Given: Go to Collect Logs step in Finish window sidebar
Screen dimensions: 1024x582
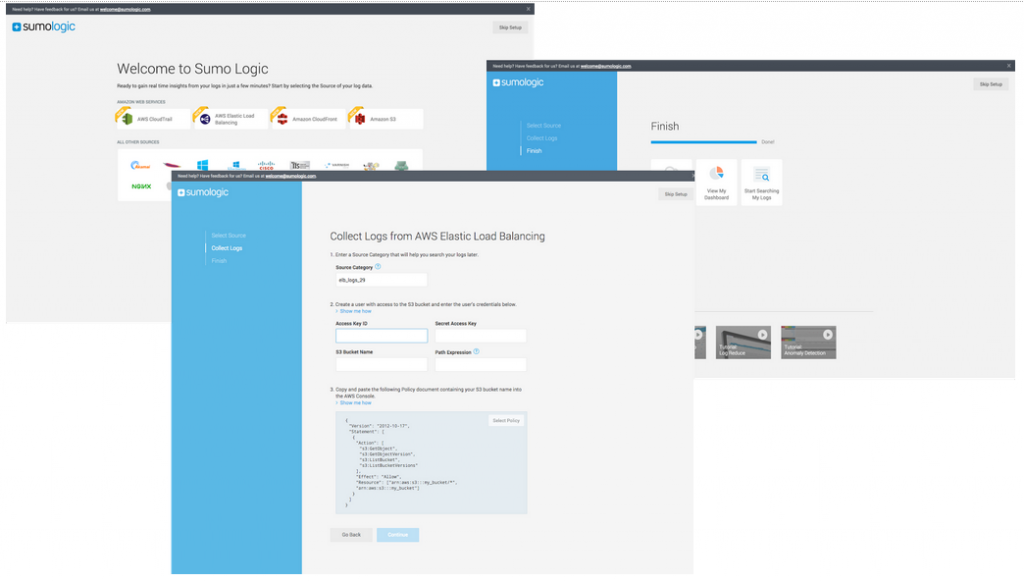Looking at the screenshot, I should (542, 138).
